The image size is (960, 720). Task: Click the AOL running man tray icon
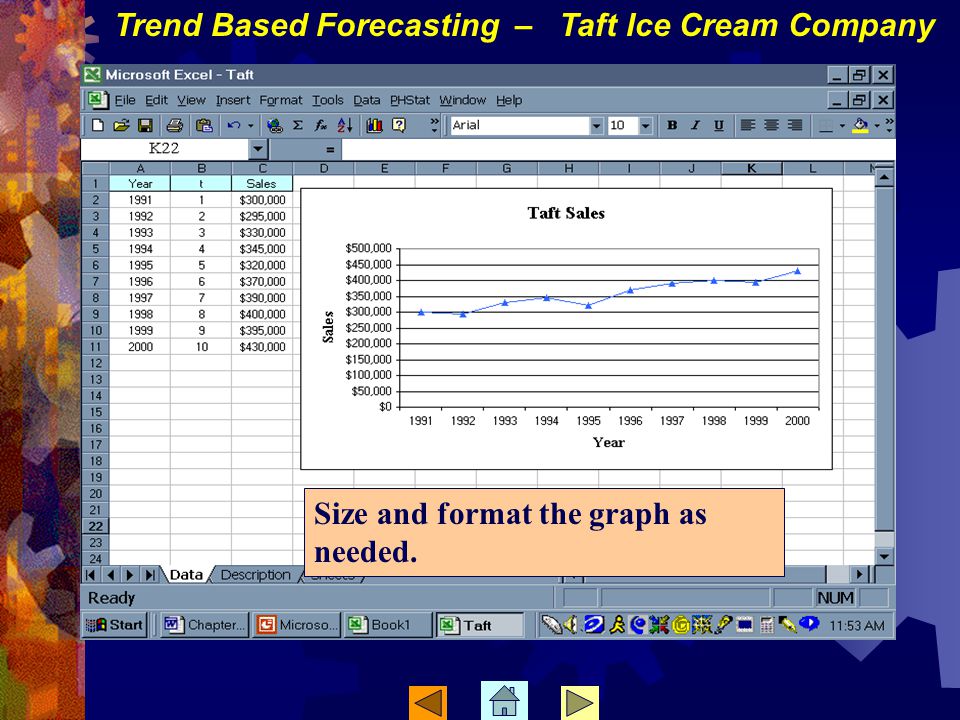[617, 624]
